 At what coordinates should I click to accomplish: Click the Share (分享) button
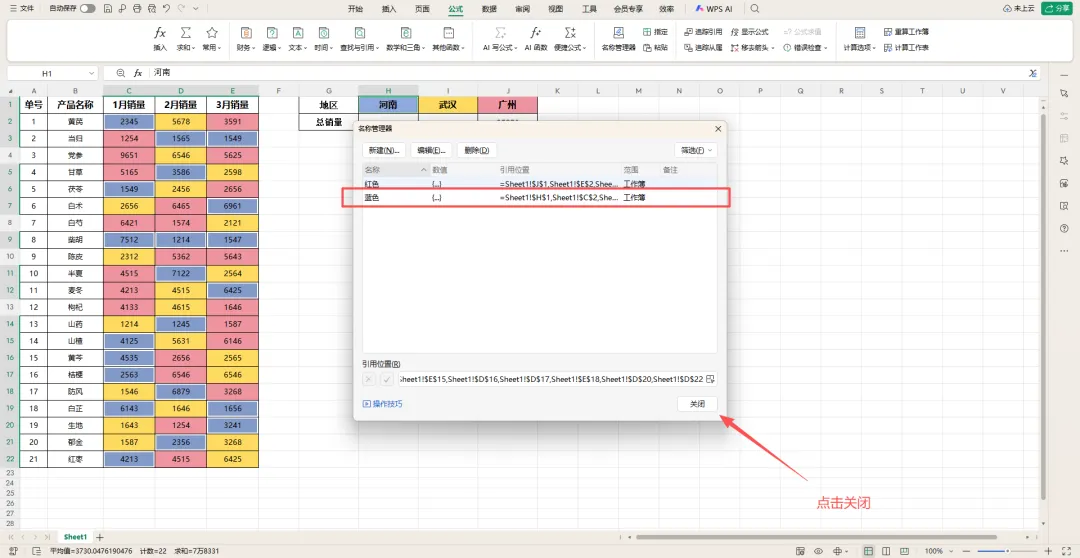1058,9
